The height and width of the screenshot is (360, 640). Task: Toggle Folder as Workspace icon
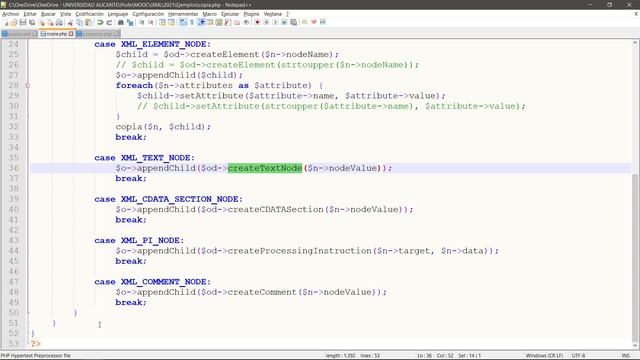[237, 22]
